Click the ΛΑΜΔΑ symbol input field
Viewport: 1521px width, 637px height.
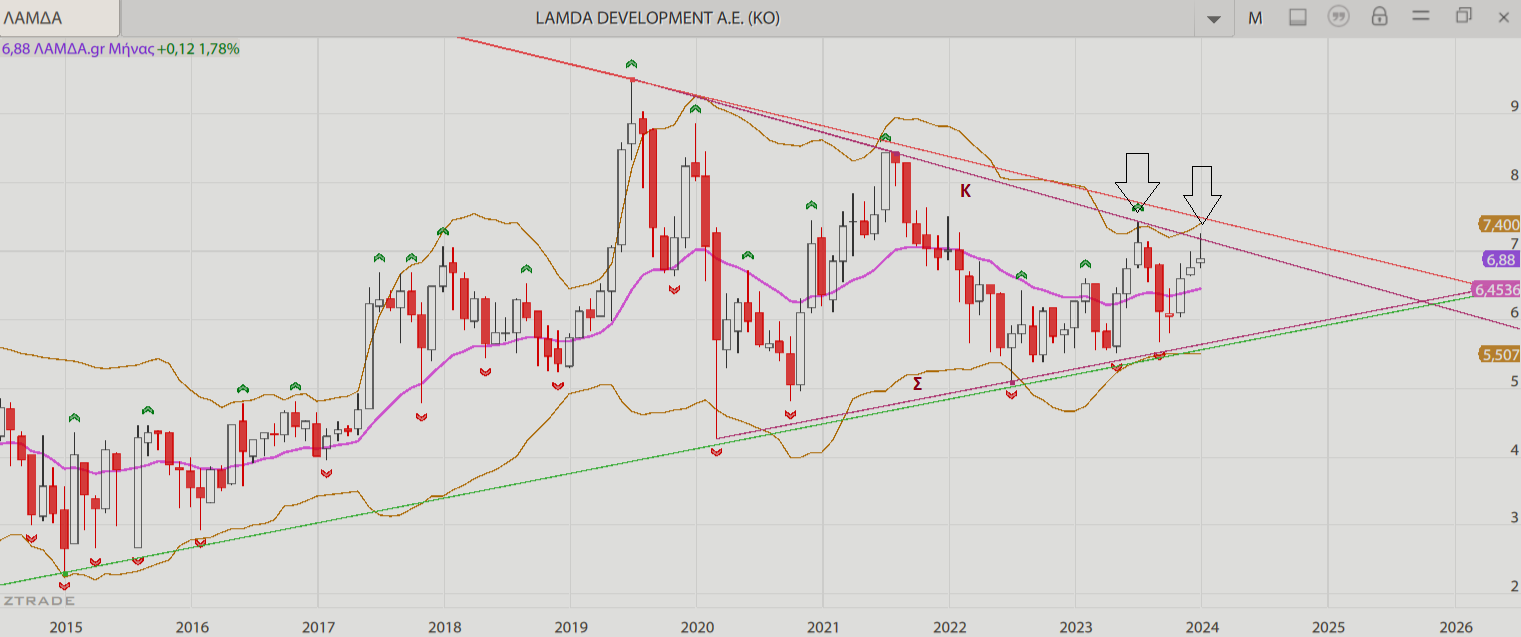(60, 18)
